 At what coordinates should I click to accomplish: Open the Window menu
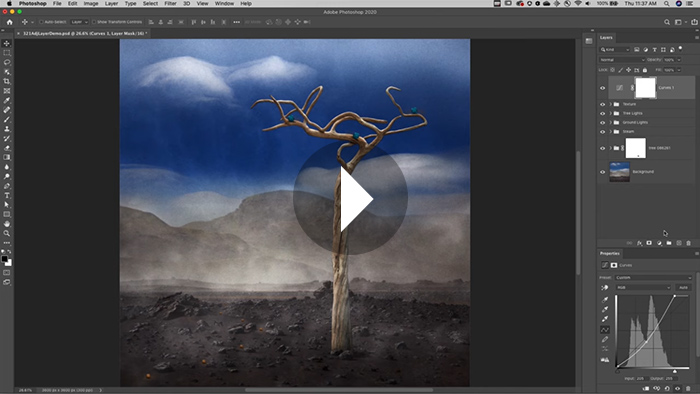[224, 4]
